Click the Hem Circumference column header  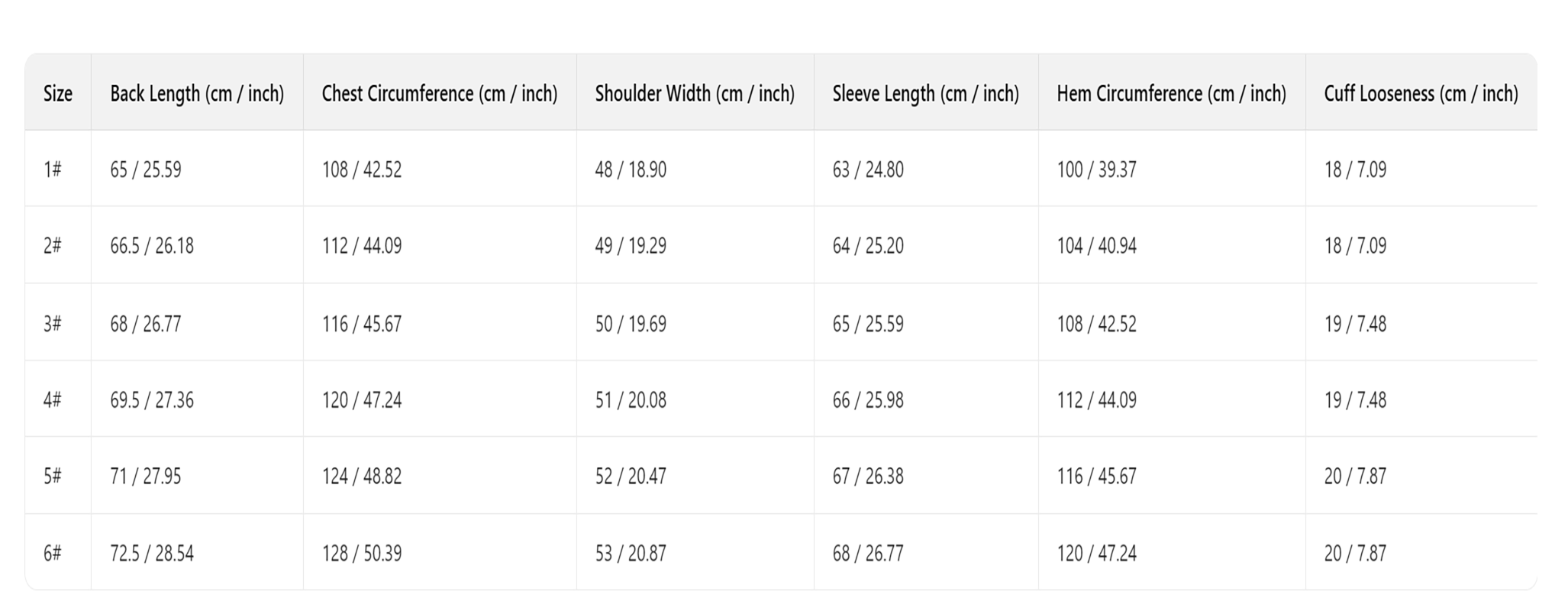[1171, 93]
